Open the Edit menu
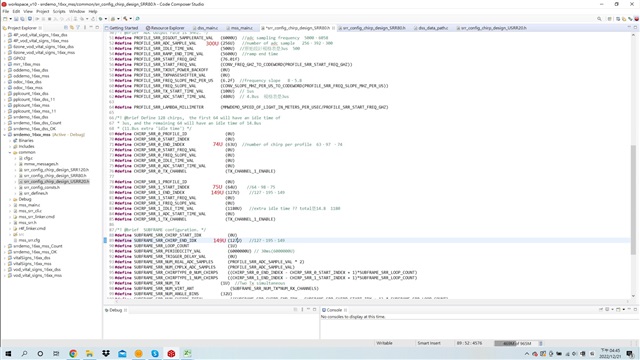The height and width of the screenshot is (360, 640). point(16,11)
